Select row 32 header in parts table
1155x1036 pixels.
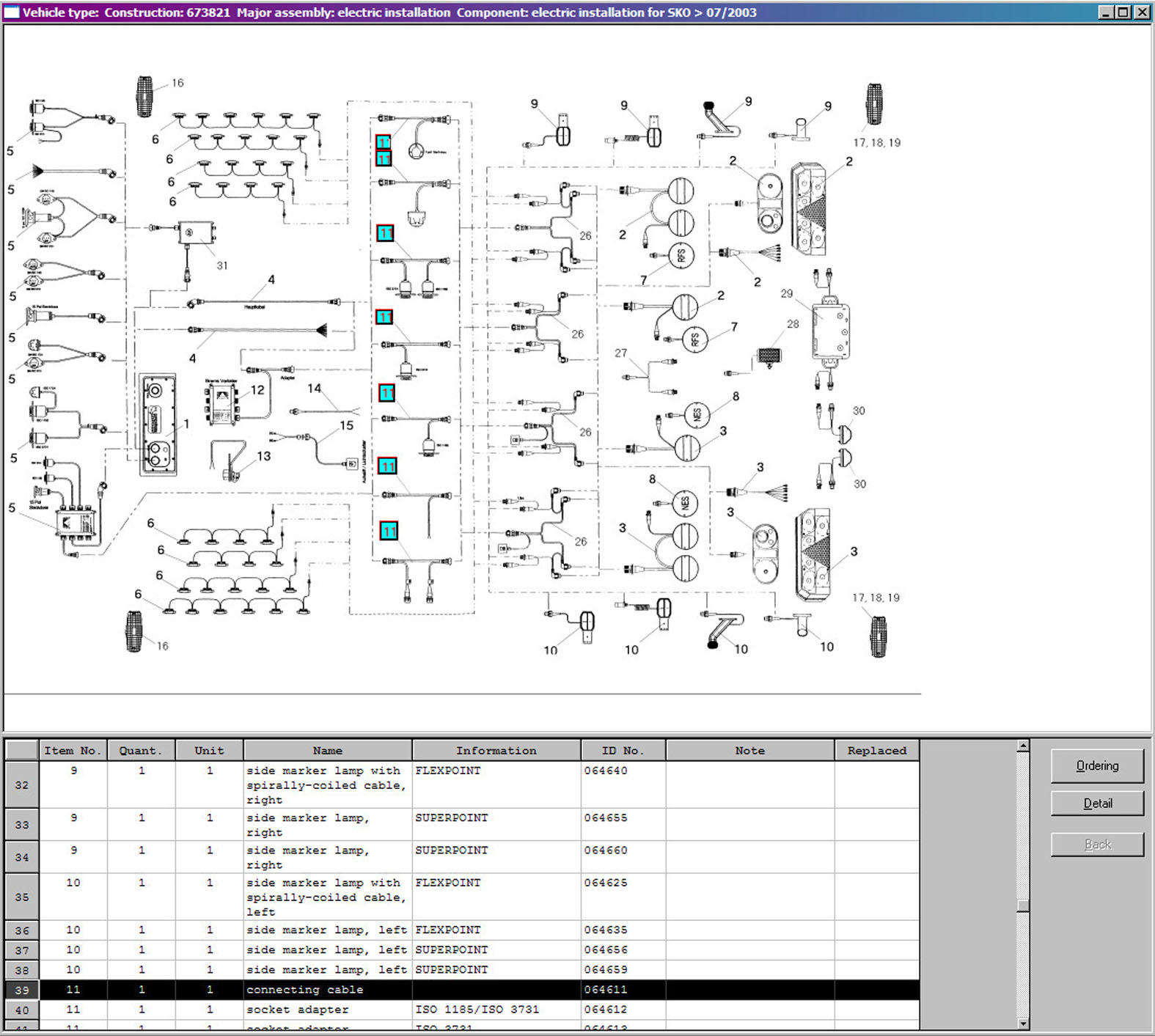click(x=22, y=785)
